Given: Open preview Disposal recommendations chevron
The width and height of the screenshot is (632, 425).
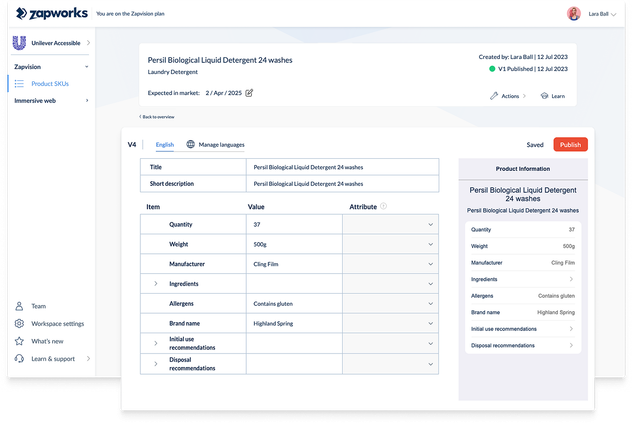Looking at the screenshot, I should 571,345.
